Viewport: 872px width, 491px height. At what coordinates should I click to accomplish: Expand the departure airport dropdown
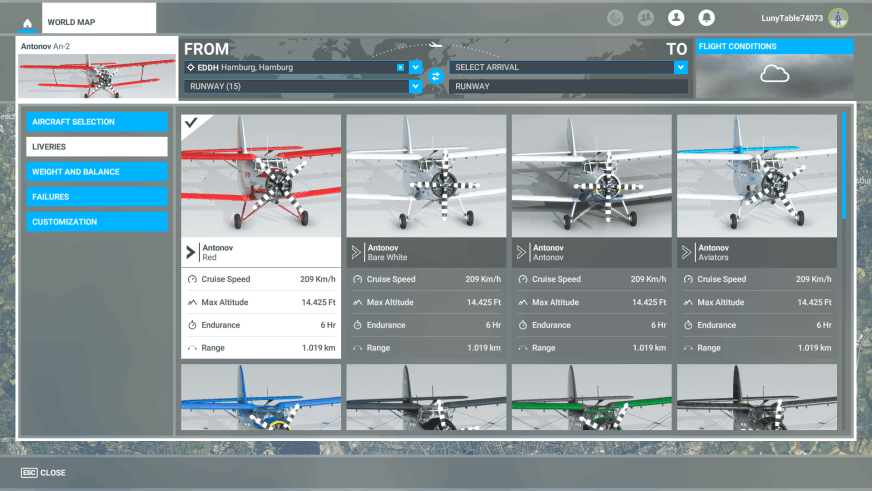[415, 67]
